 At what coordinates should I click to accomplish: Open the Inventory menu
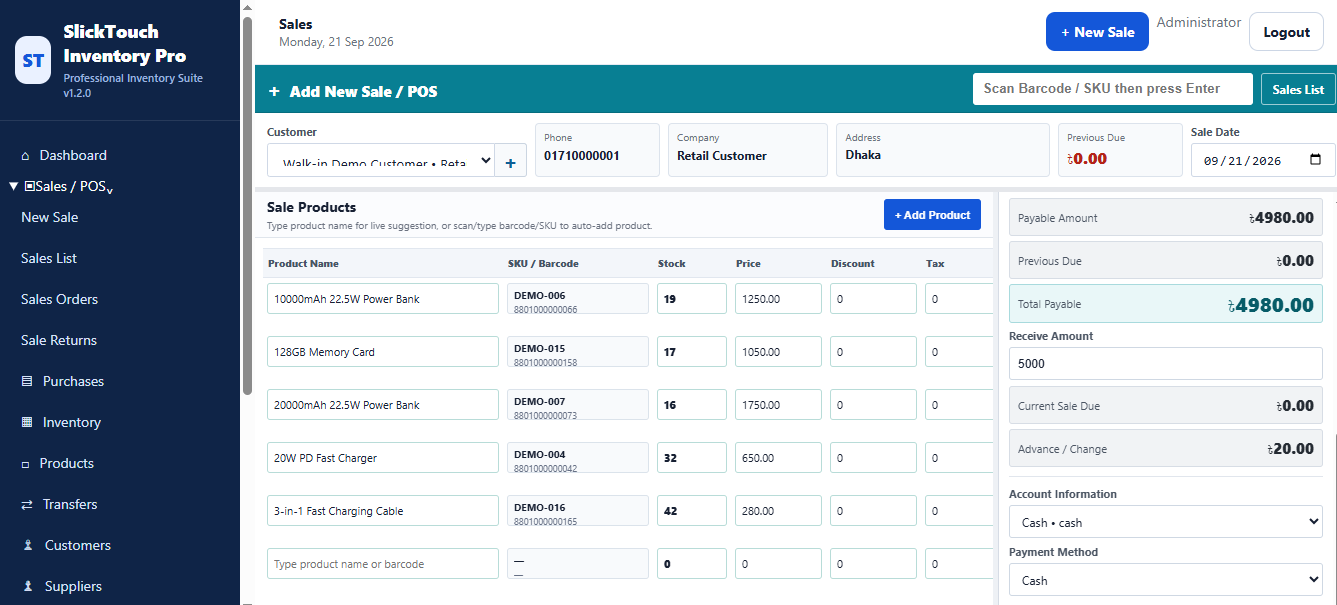(x=72, y=423)
